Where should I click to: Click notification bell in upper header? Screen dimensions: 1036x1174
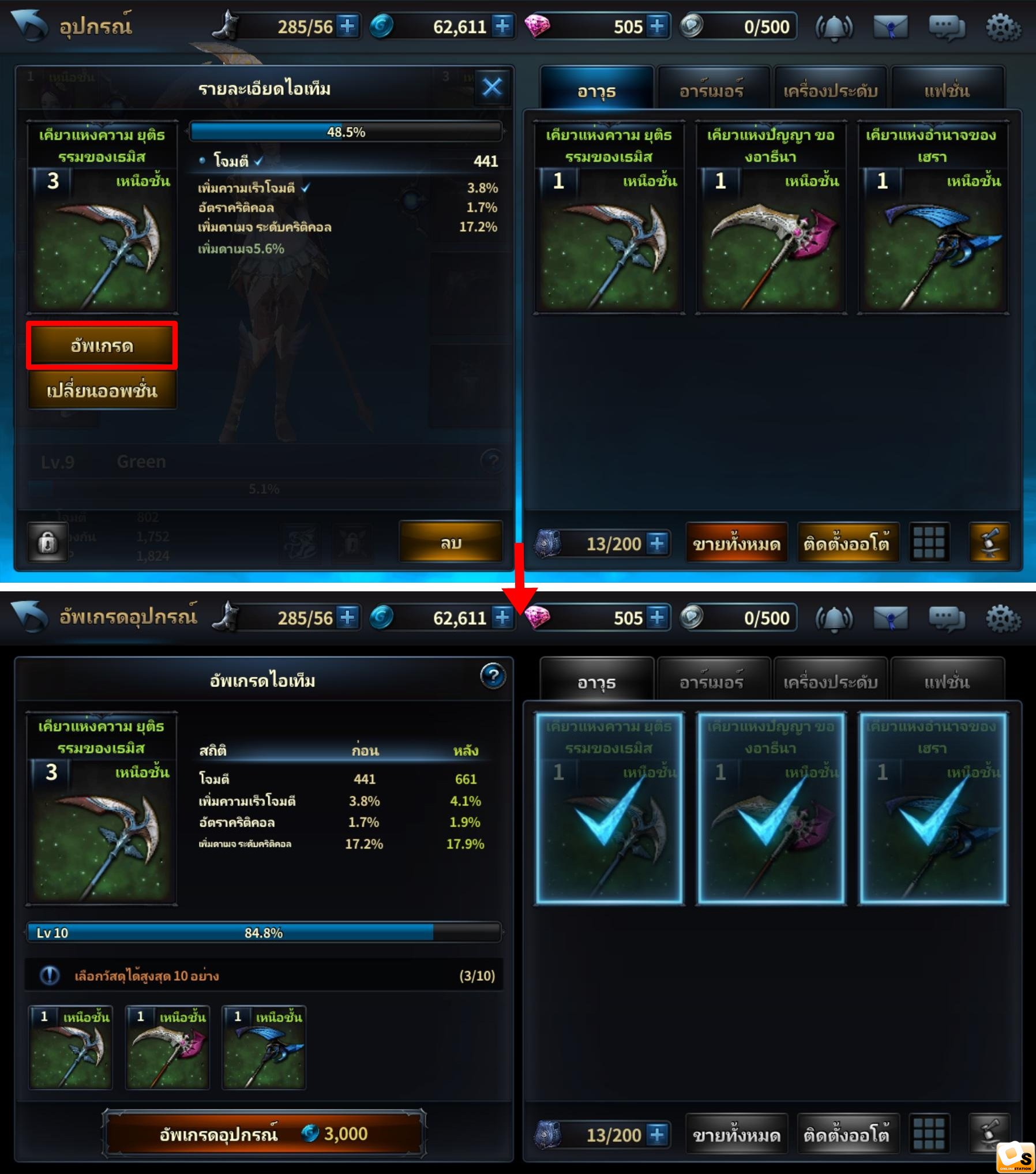pyautogui.click(x=834, y=27)
